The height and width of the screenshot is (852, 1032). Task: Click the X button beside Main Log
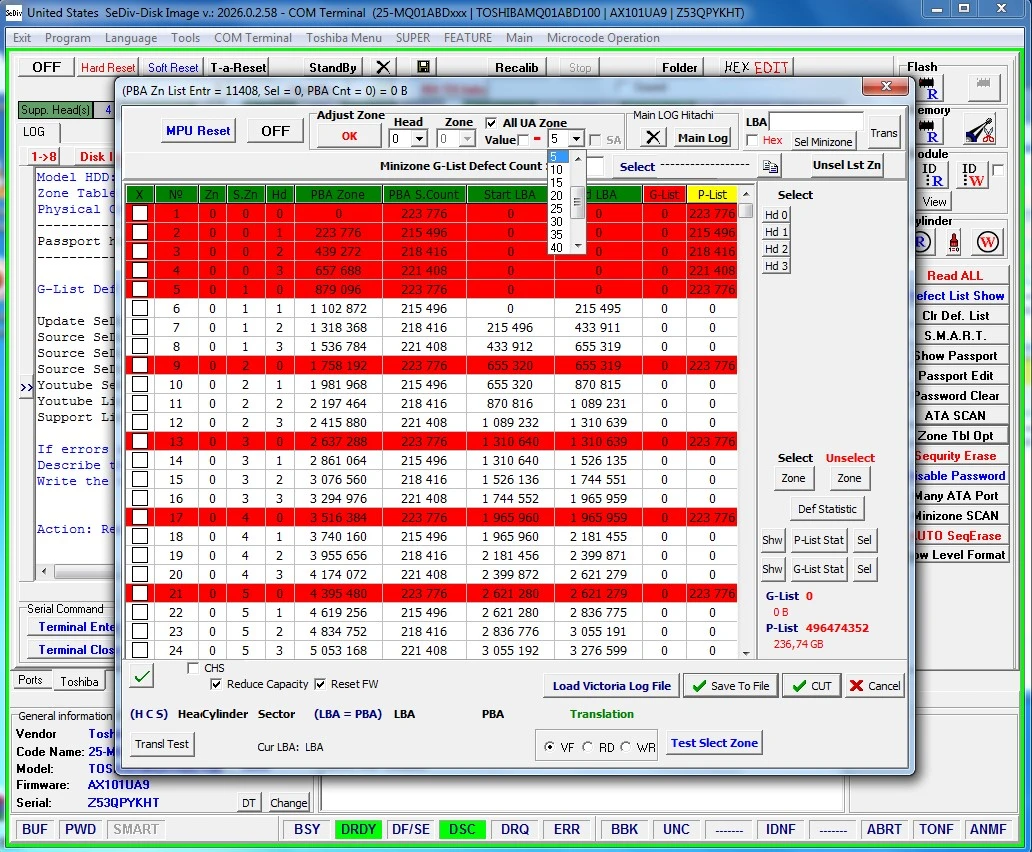pyautogui.click(x=652, y=138)
